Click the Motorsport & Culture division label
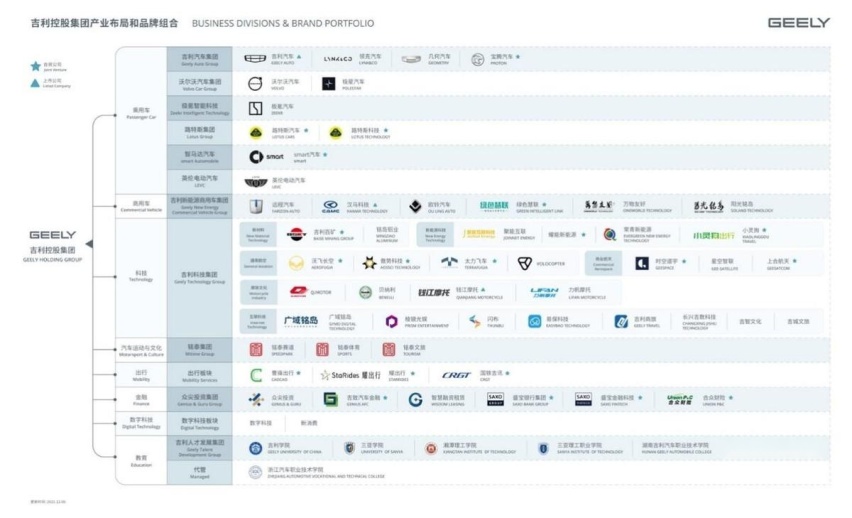Screen dimensions: 852x518 pos(141,351)
